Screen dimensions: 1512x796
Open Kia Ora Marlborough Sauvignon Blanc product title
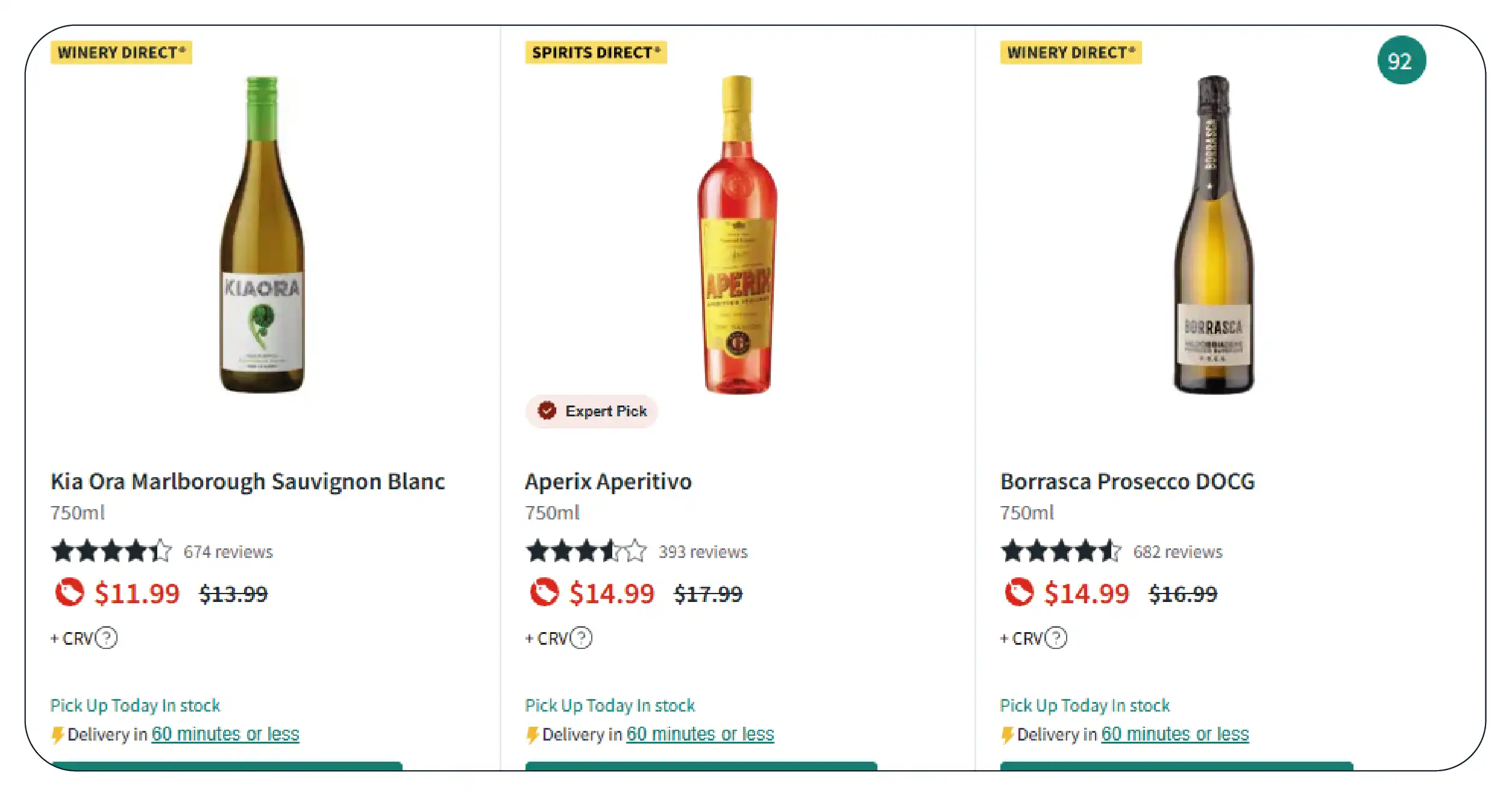point(248,481)
